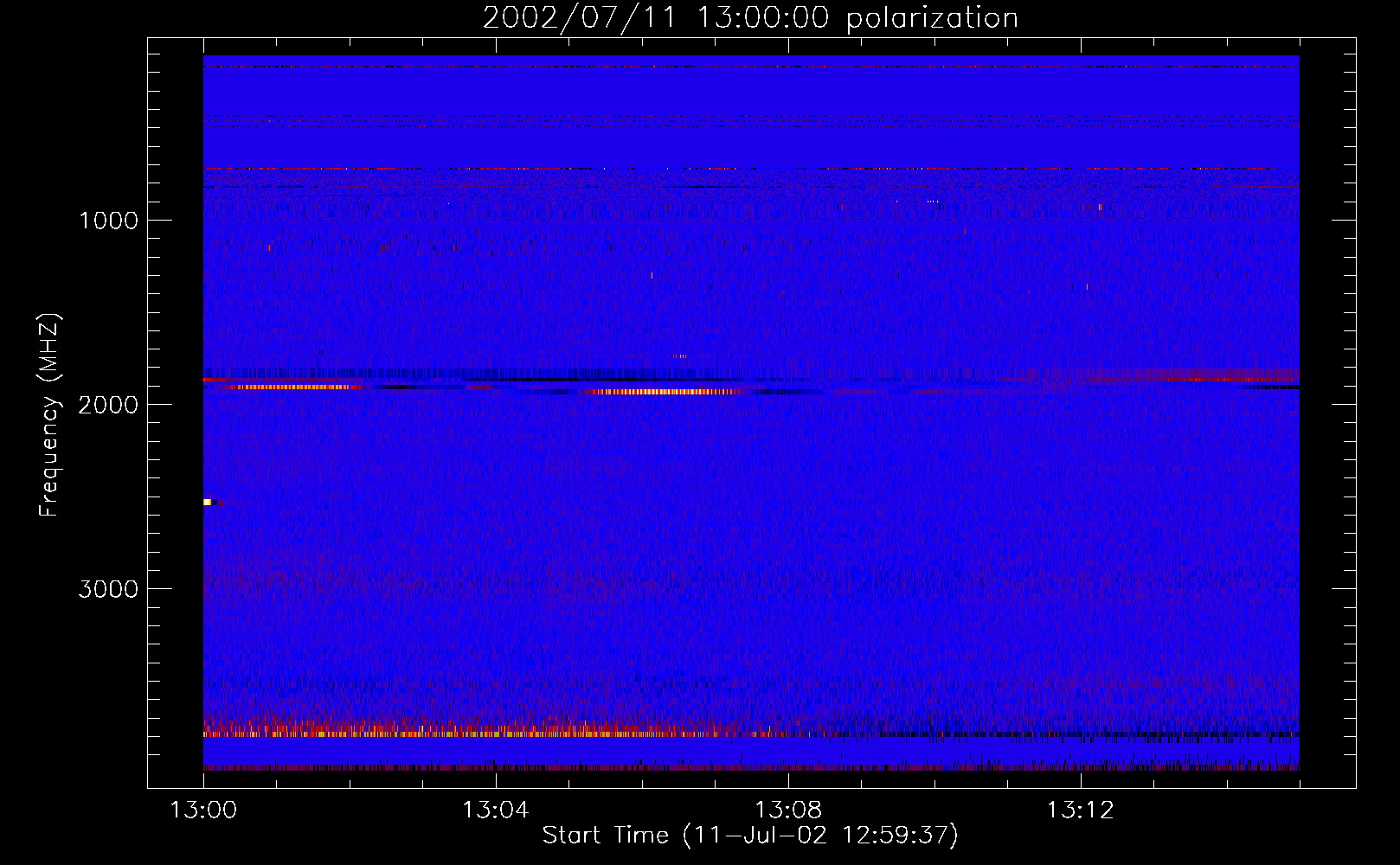Viewport: 1400px width, 865px height.
Task: Click the 13:04 time tick label
Action: click(495, 811)
